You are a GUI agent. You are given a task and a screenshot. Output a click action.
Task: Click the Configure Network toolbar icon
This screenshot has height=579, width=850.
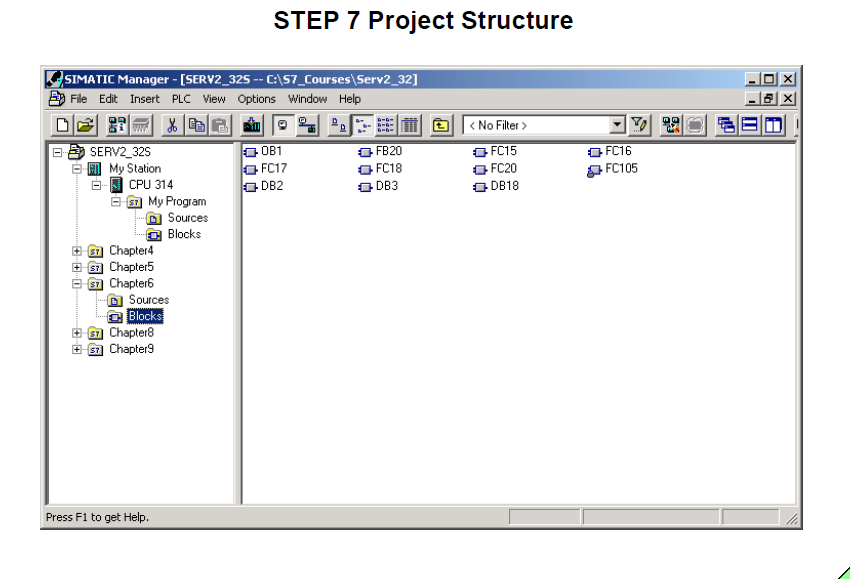coord(671,125)
